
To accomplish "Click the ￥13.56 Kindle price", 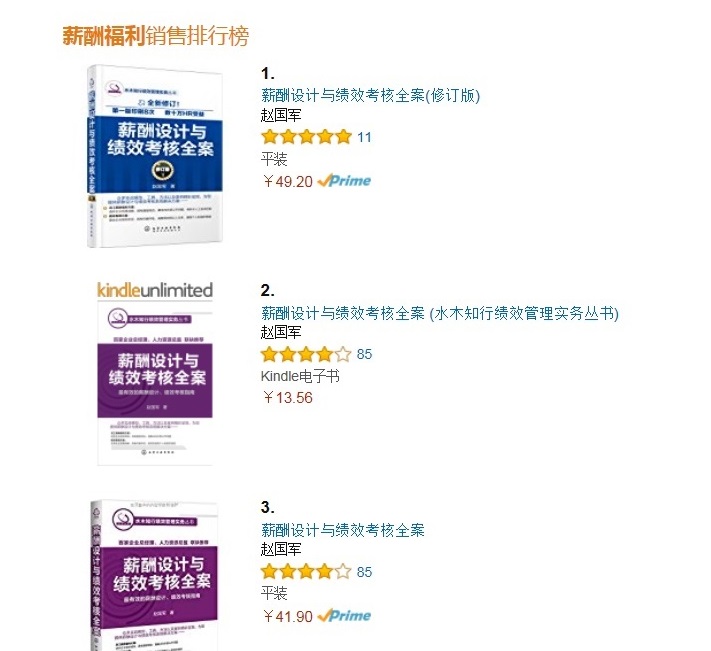I will pos(287,398).
